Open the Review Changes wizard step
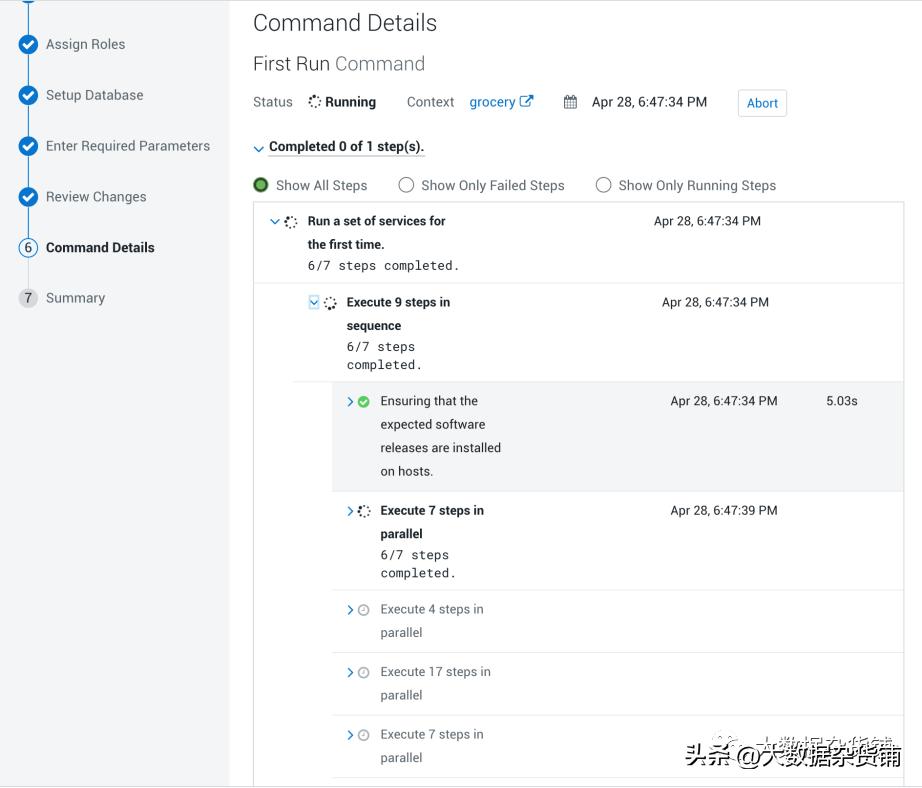This screenshot has width=922, height=788. pos(96,197)
